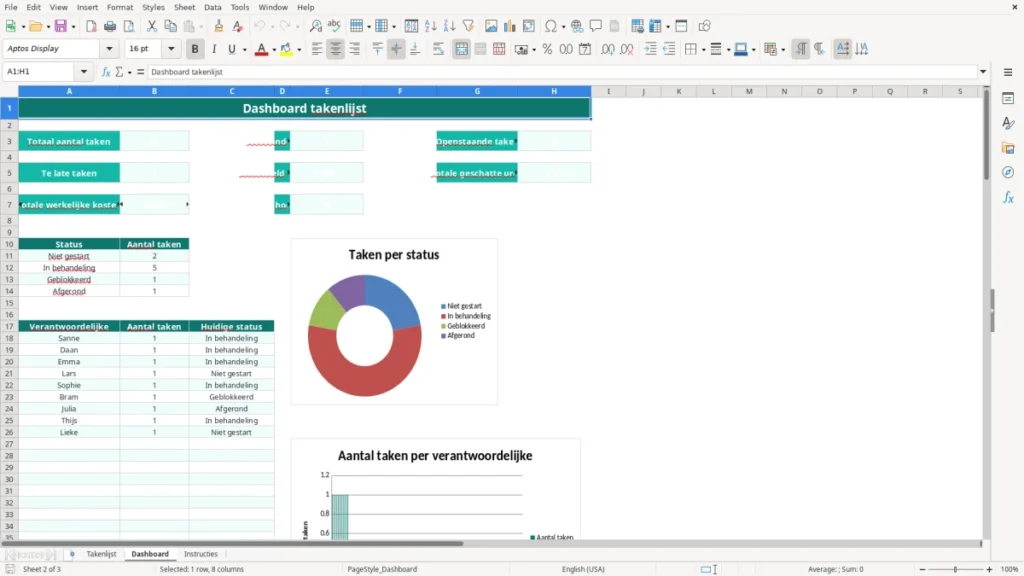Toggle Merge and Center cells
1024x576 pixels.
(461, 49)
